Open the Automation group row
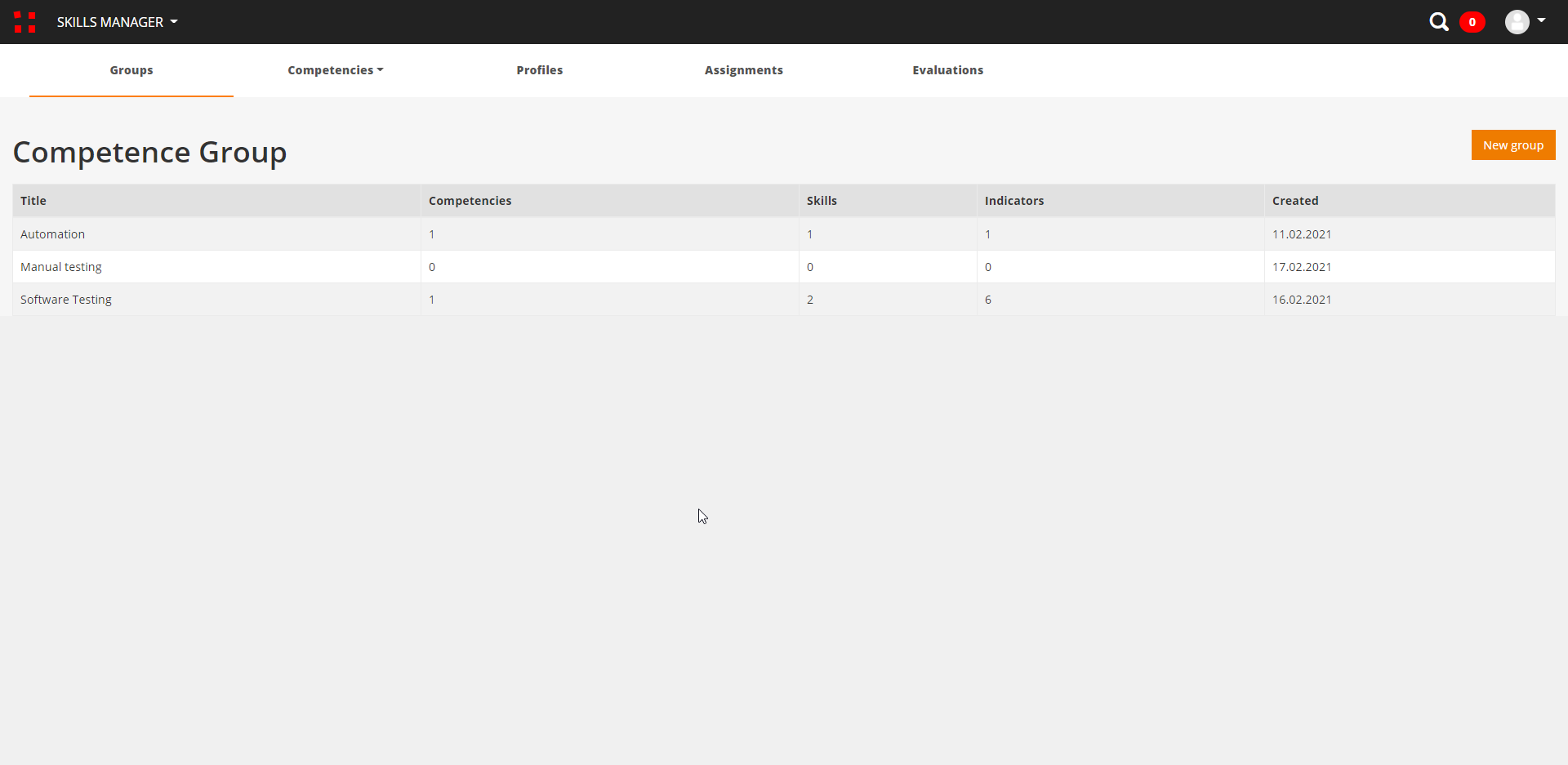 point(52,234)
